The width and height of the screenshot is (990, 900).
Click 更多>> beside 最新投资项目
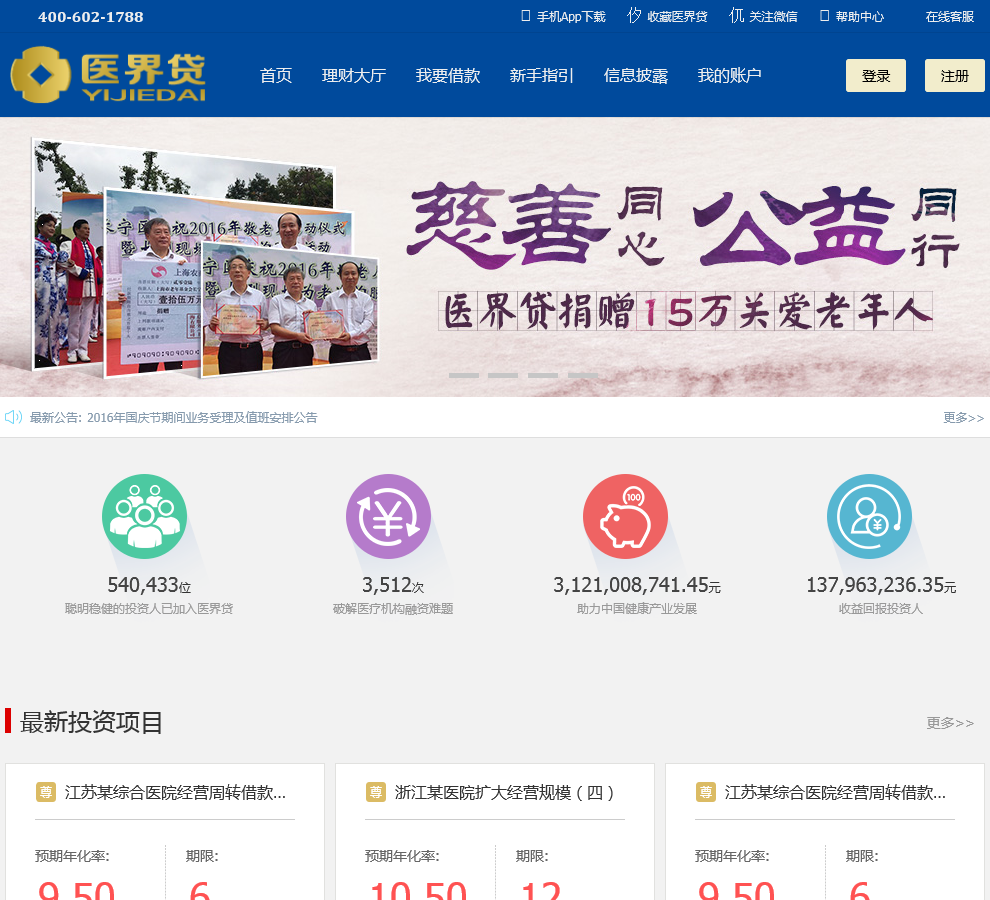[x=950, y=723]
